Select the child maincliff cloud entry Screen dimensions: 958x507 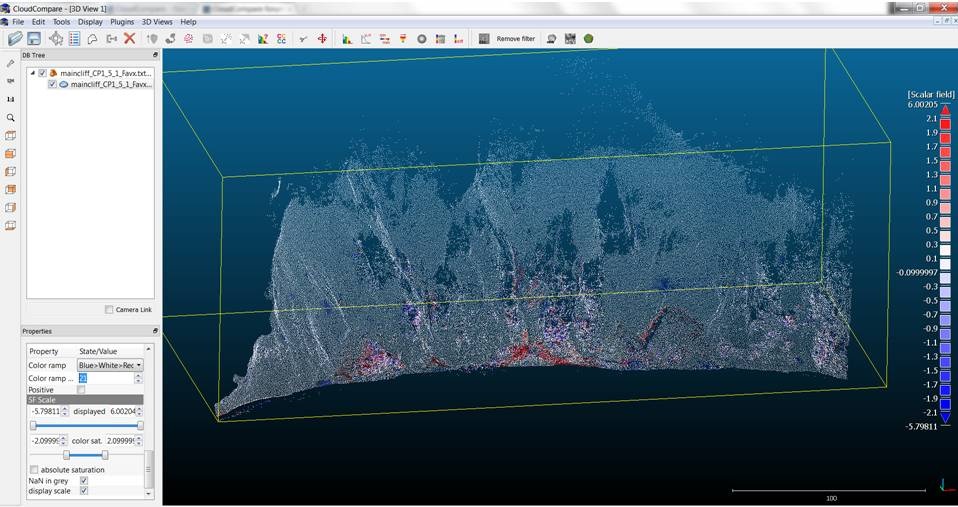110,85
